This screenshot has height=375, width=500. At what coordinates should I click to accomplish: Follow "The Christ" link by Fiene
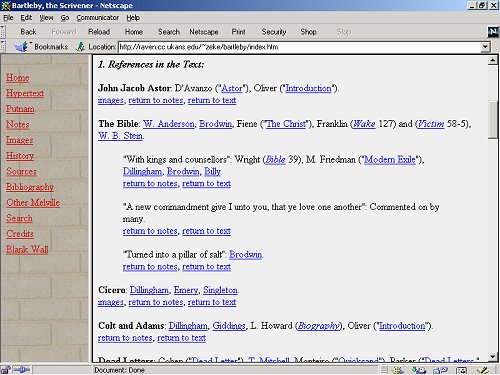pos(286,124)
